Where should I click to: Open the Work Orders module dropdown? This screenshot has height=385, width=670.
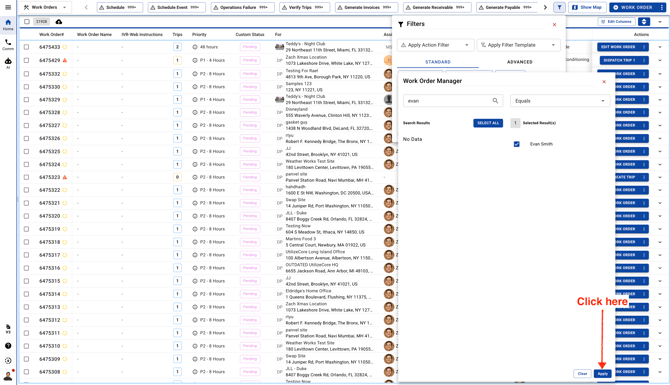(45, 7)
